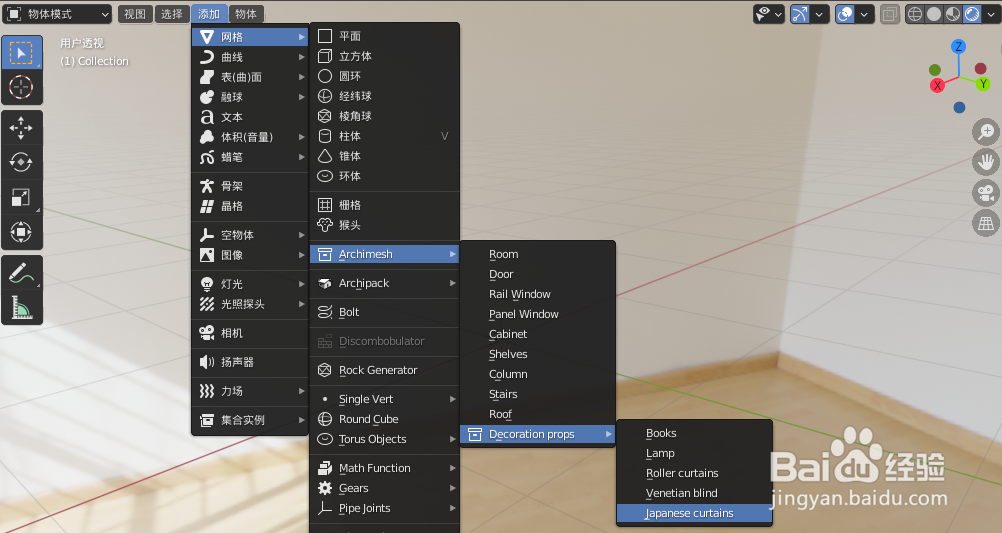Screen dimensions: 1002x533
Task: Toggle camera view with the camera icon
Action: pyautogui.click(x=986, y=193)
